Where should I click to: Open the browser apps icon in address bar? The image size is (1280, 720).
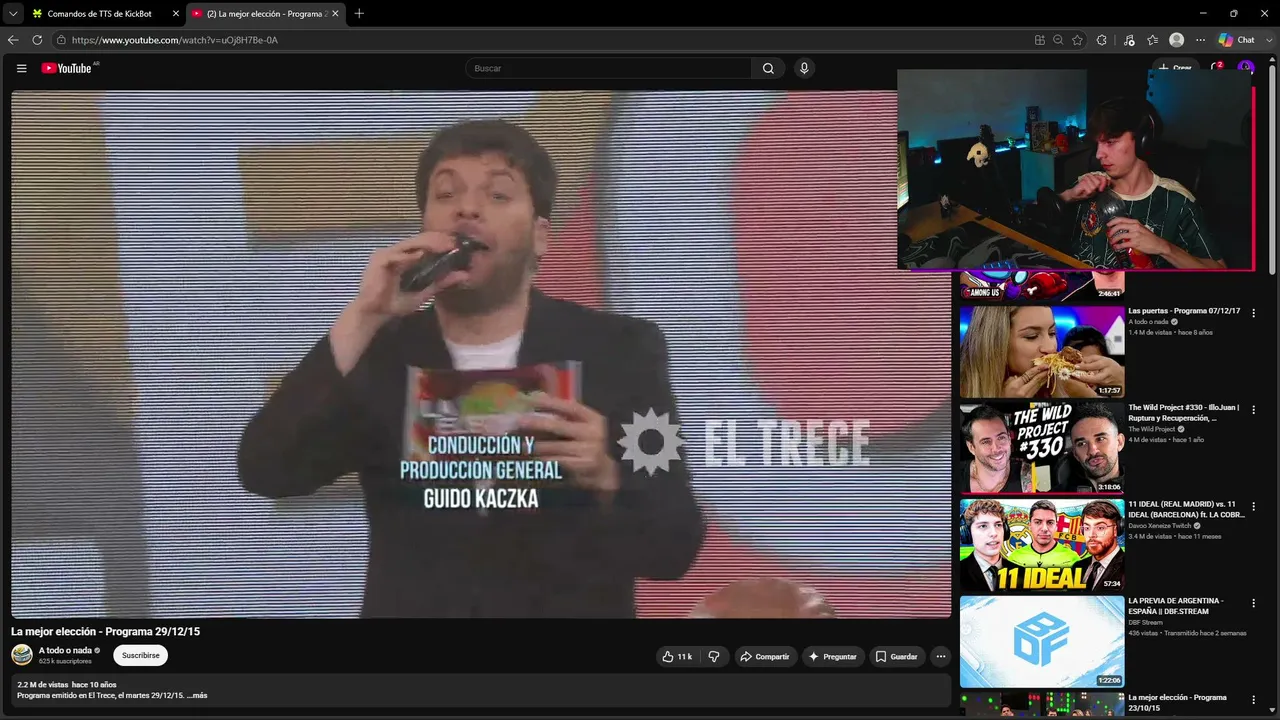point(1040,40)
